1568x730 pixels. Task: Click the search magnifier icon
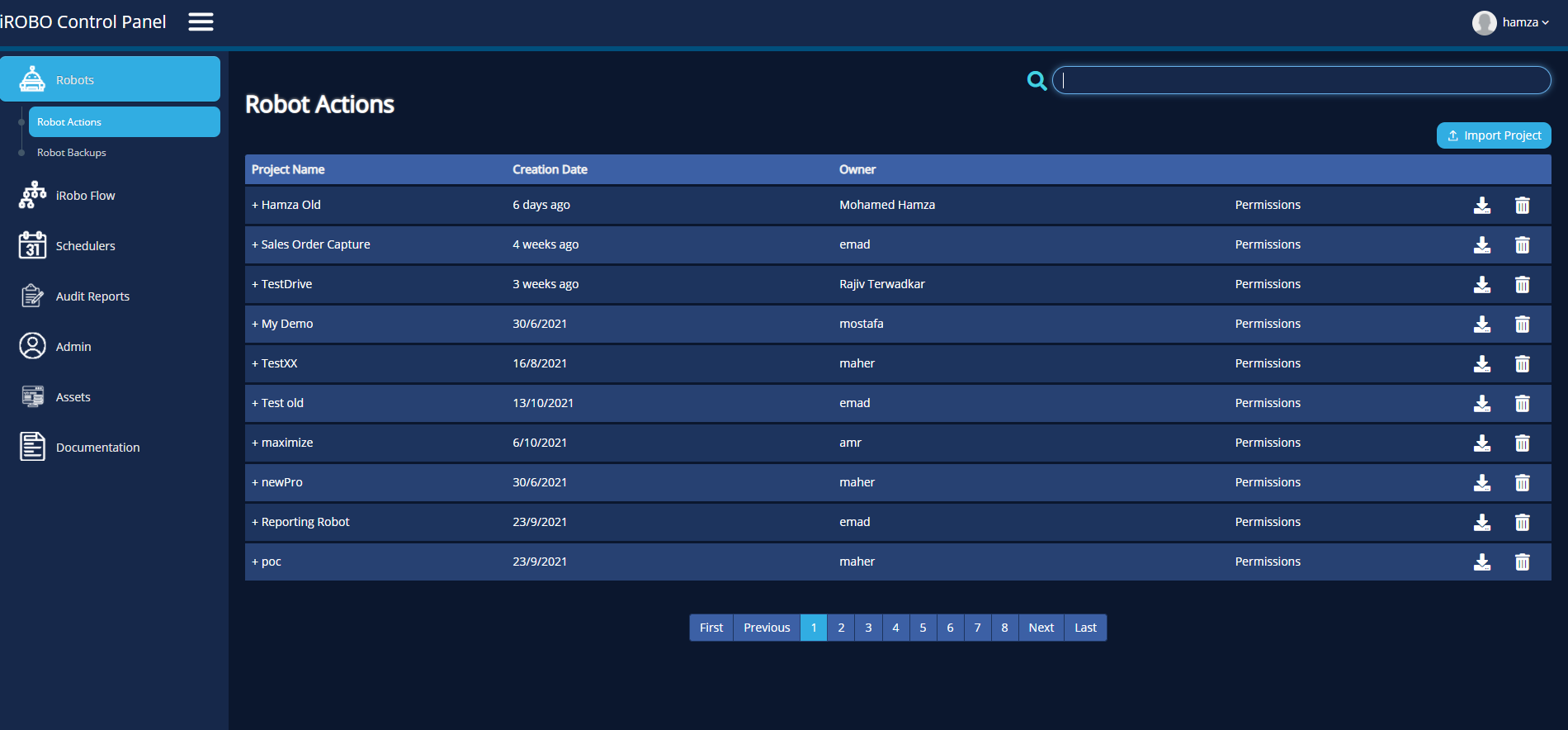[x=1037, y=80]
